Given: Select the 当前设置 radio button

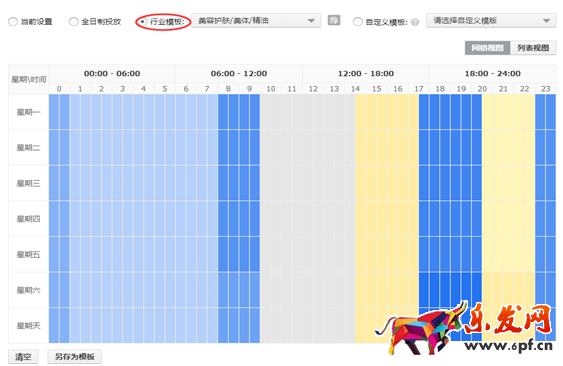Looking at the screenshot, I should click(13, 22).
